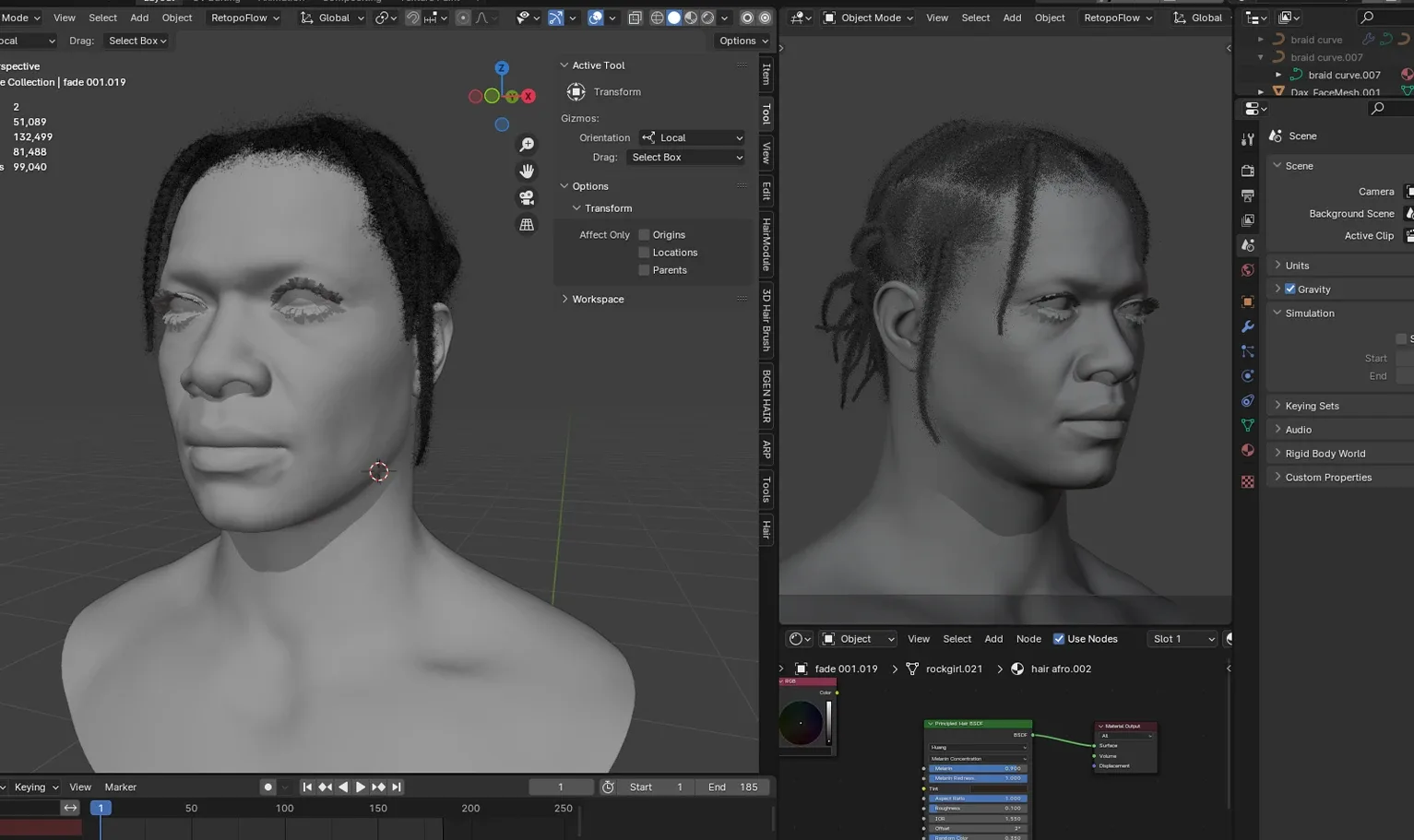Adjust the Roughness slider in Principled Hair BSDF
1414x840 pixels.
coord(978,809)
